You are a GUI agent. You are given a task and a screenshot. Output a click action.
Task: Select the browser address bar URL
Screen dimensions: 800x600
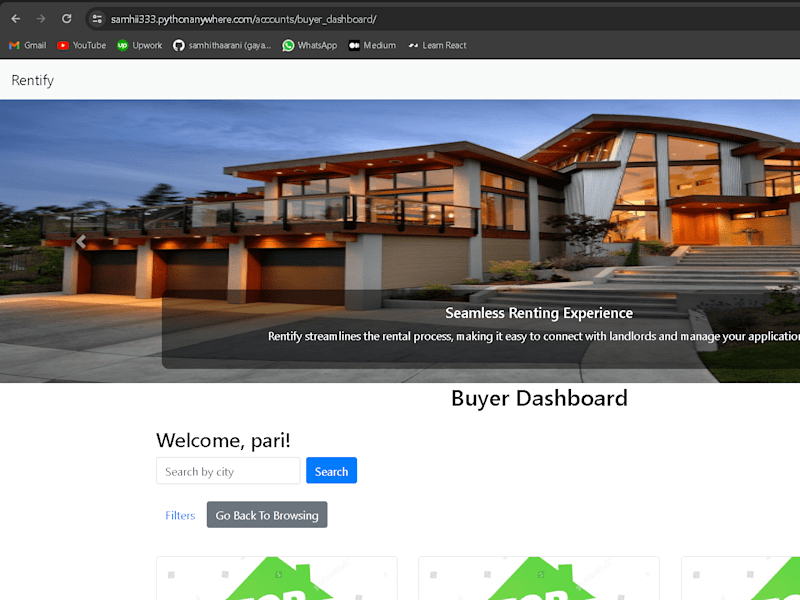coord(243,19)
